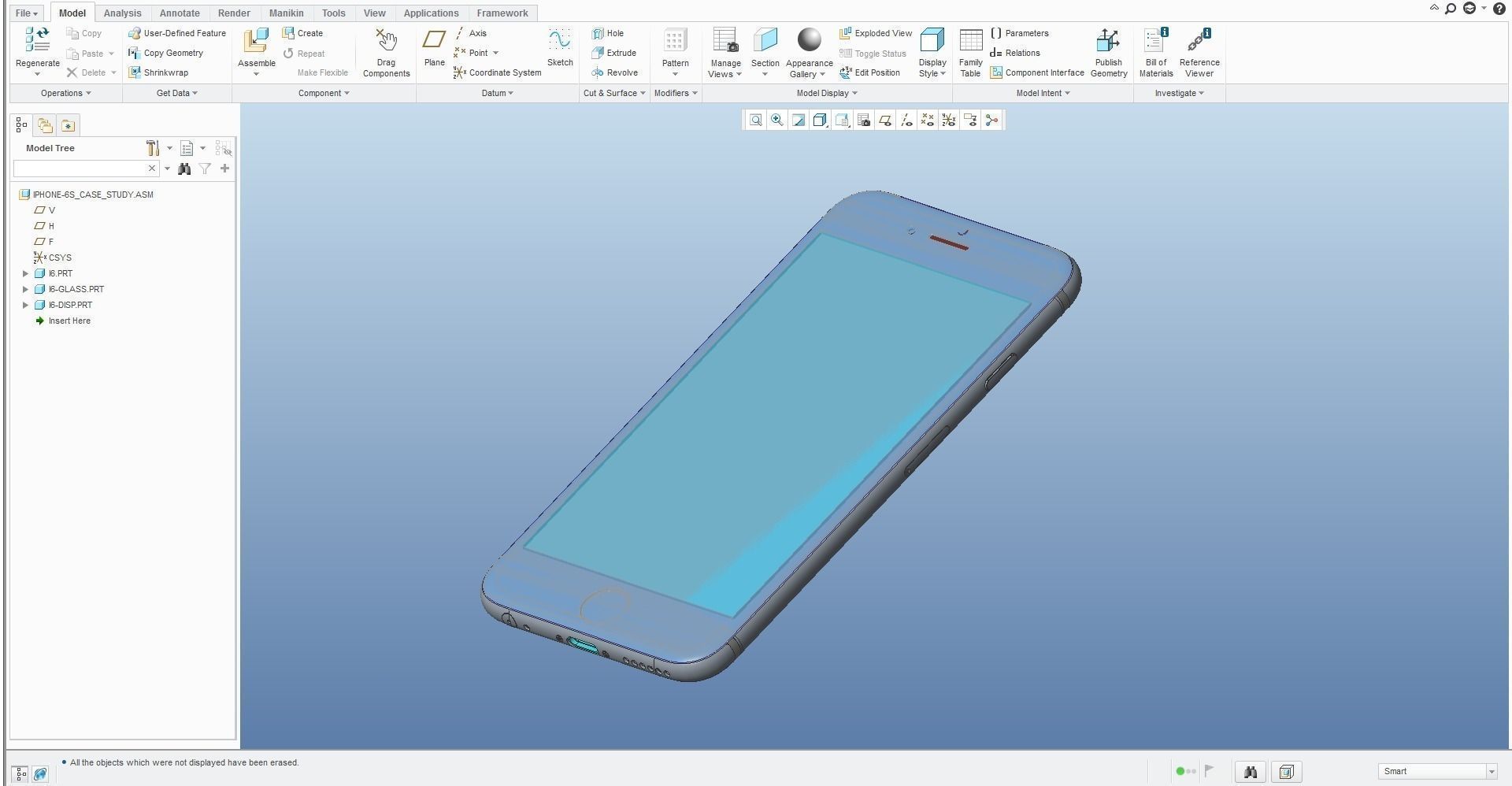Toggle model tree panel from status bar
This screenshot has width=1512, height=786.
(21, 773)
